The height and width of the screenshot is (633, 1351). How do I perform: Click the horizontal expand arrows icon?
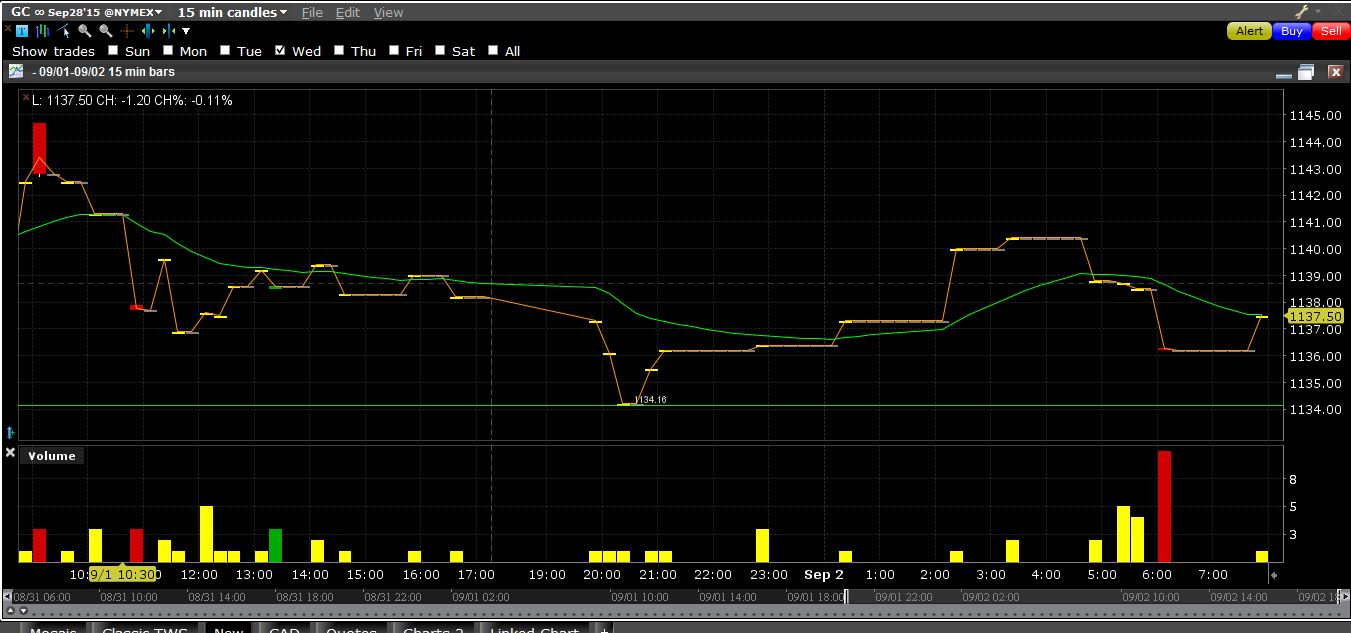pyautogui.click(x=148, y=31)
